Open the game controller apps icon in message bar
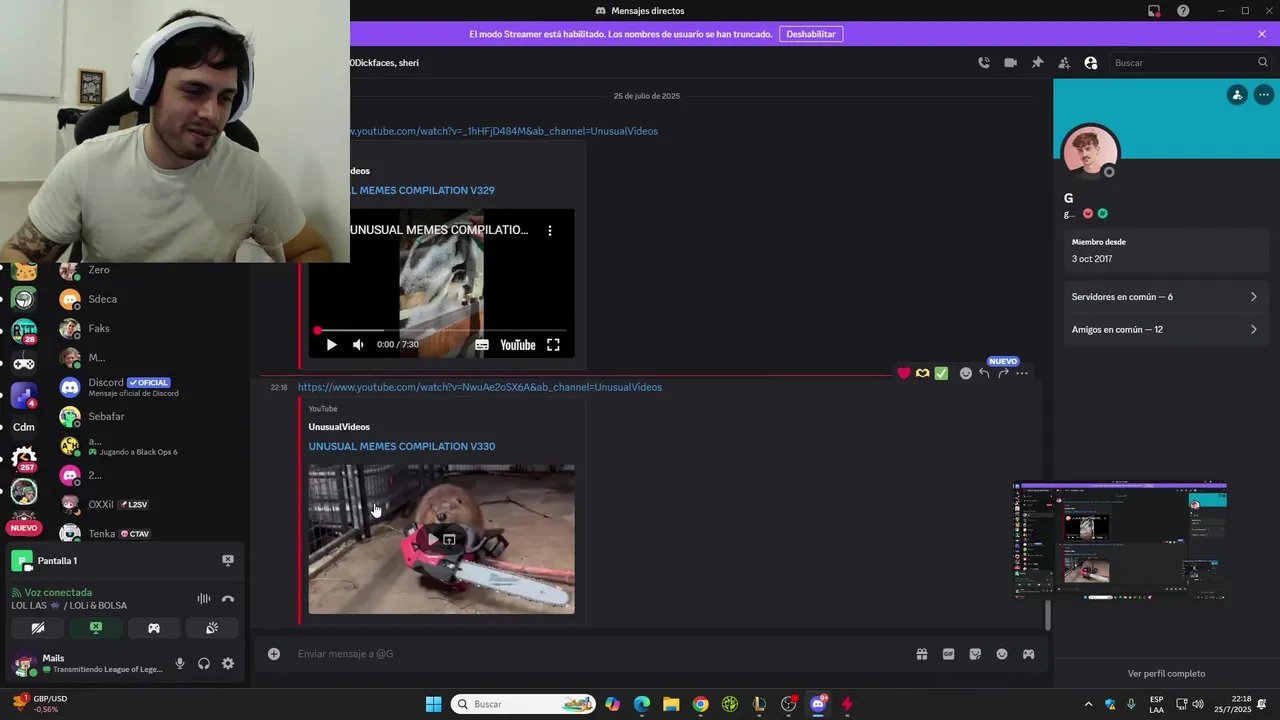 pos(1028,654)
